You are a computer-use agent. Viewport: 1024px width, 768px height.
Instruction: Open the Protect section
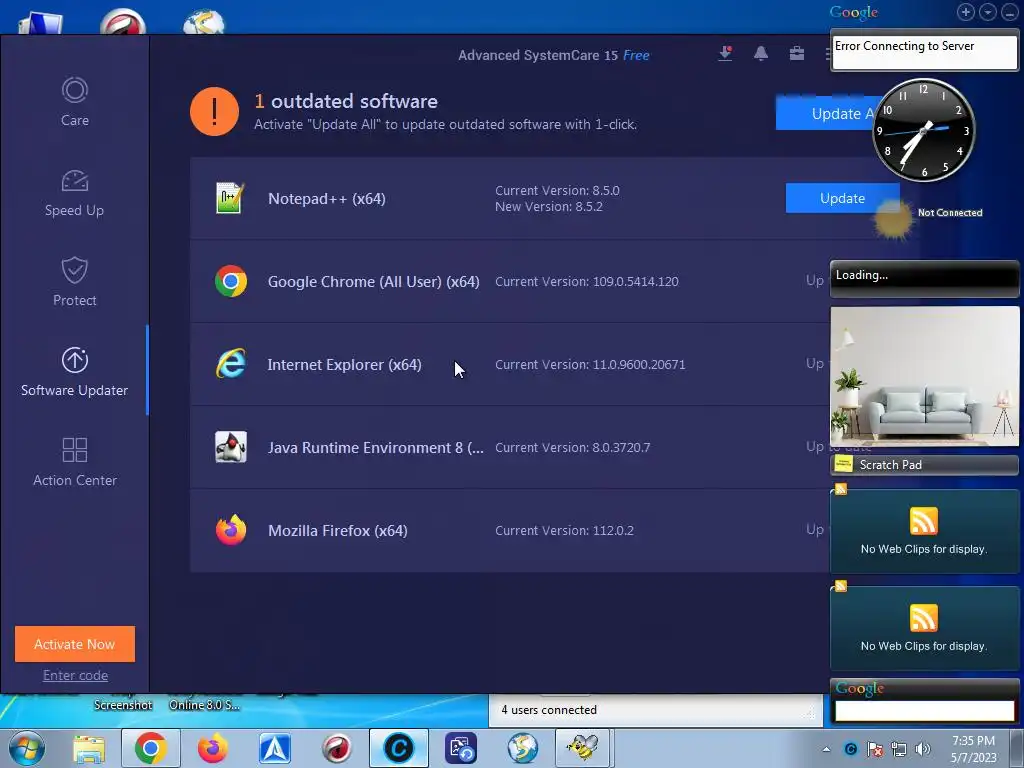(74, 282)
